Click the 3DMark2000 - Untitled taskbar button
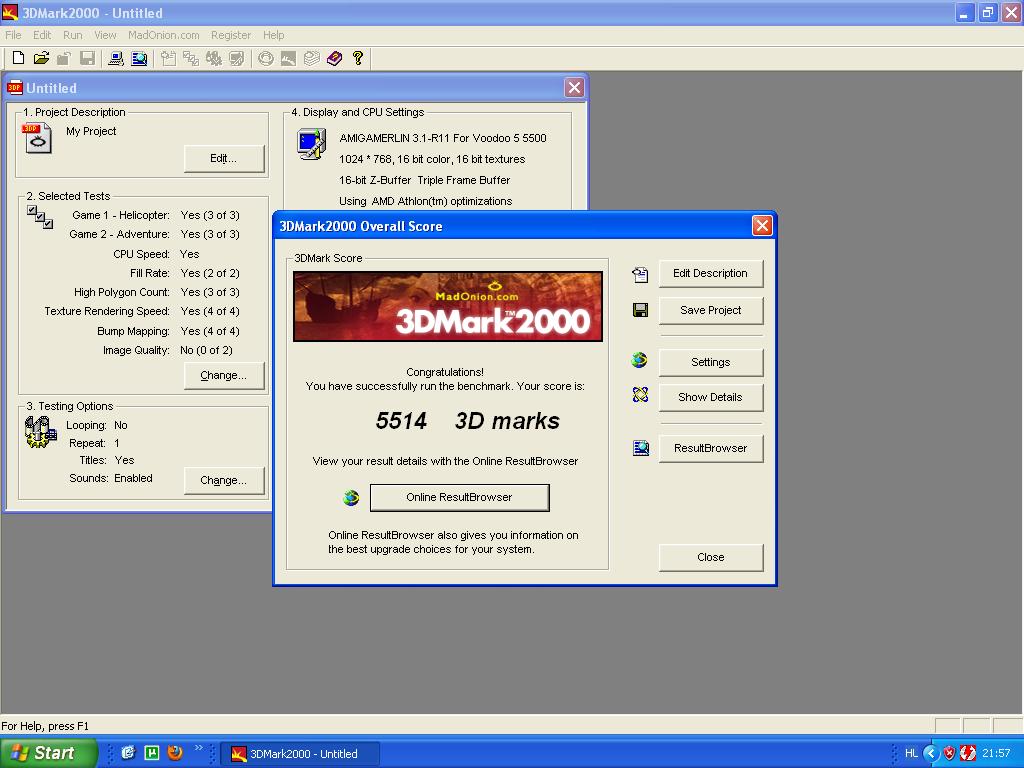Viewport: 1024px width, 768px height. click(x=298, y=754)
